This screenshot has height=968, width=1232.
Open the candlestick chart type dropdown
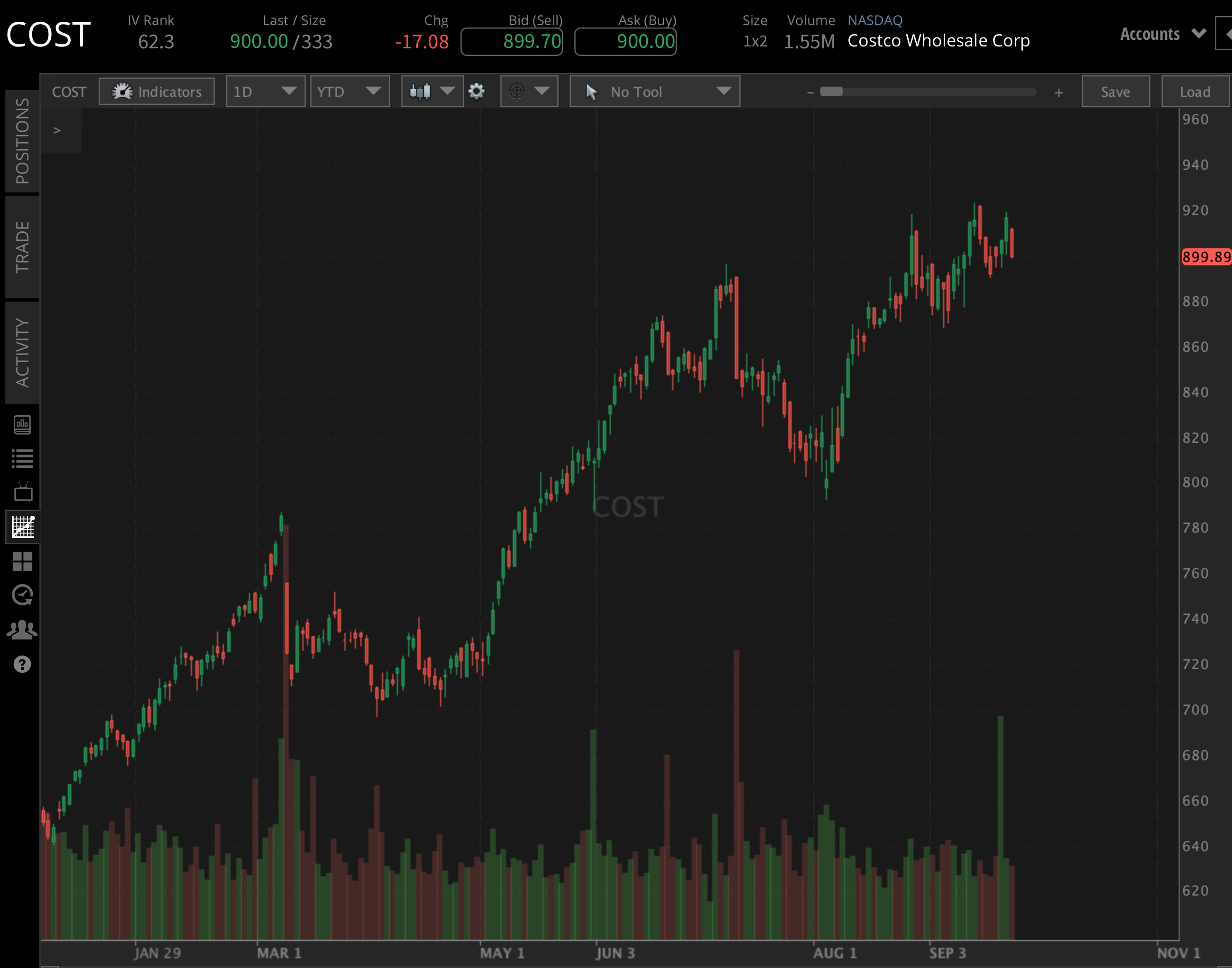click(x=431, y=91)
